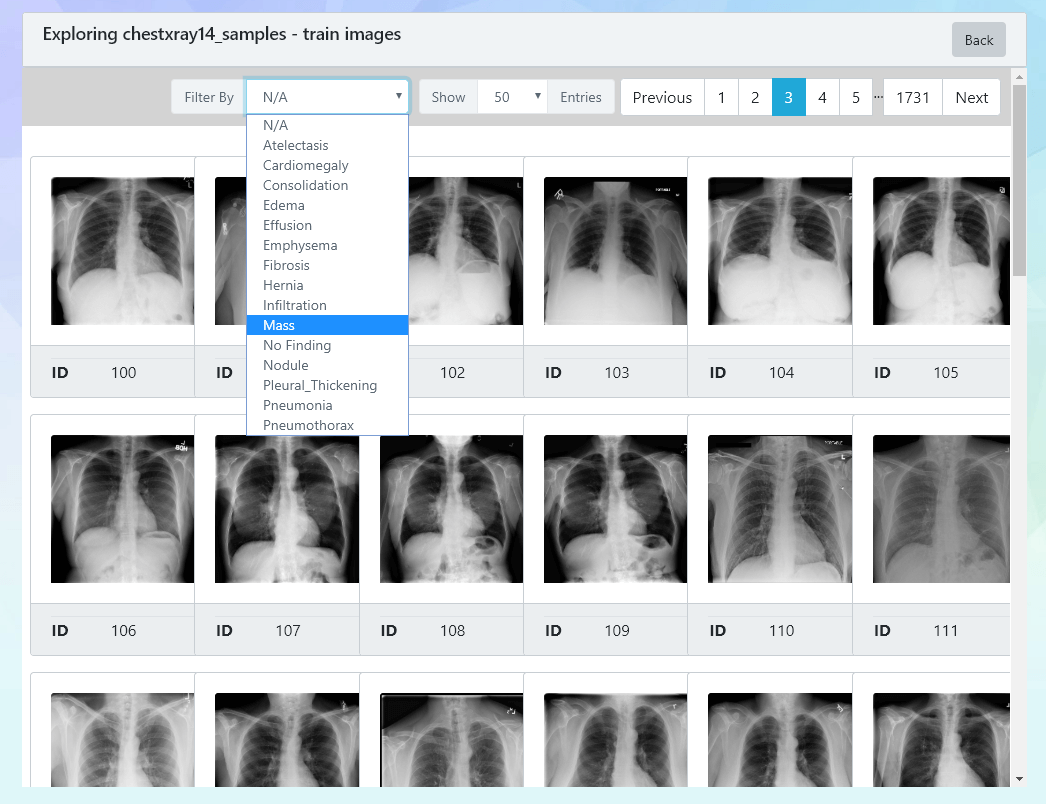Choose Nodule filter option

[327, 366]
